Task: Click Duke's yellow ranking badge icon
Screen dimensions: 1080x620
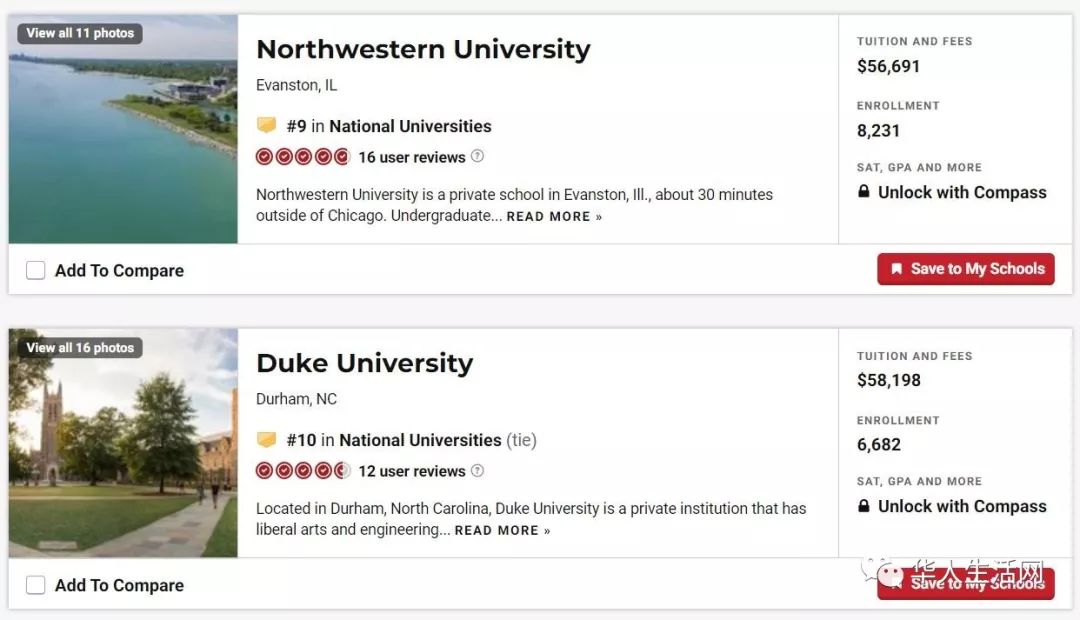Action: click(x=267, y=440)
